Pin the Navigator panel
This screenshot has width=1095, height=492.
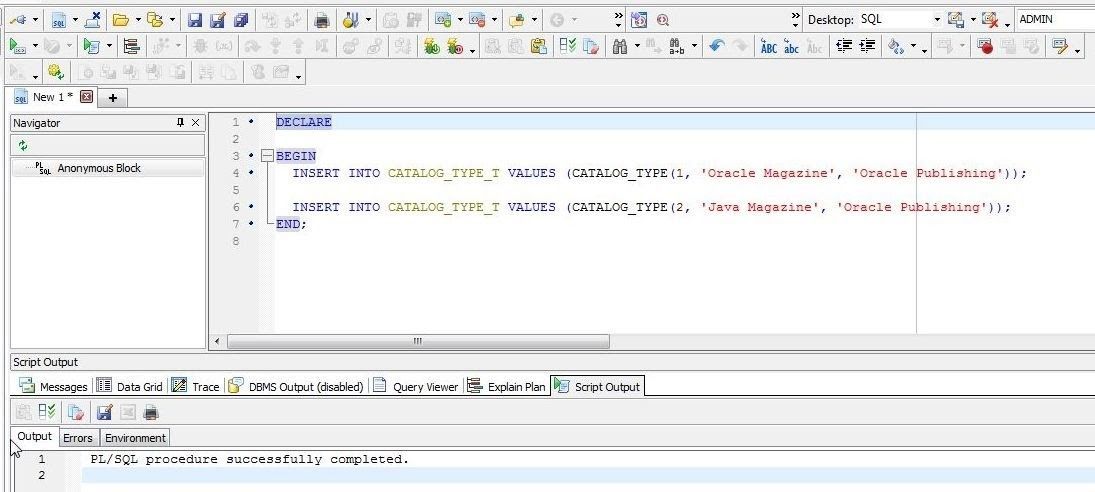click(x=180, y=123)
